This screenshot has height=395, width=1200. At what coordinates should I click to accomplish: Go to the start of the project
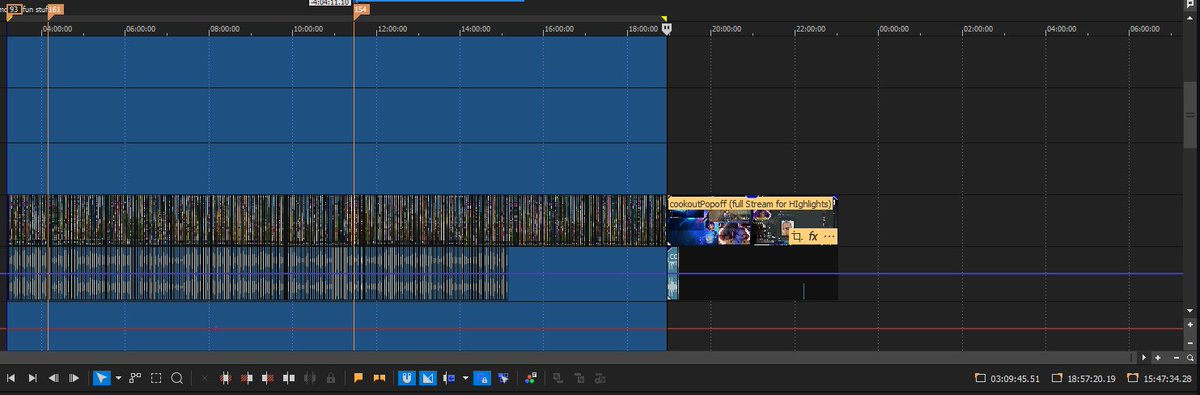(11, 378)
